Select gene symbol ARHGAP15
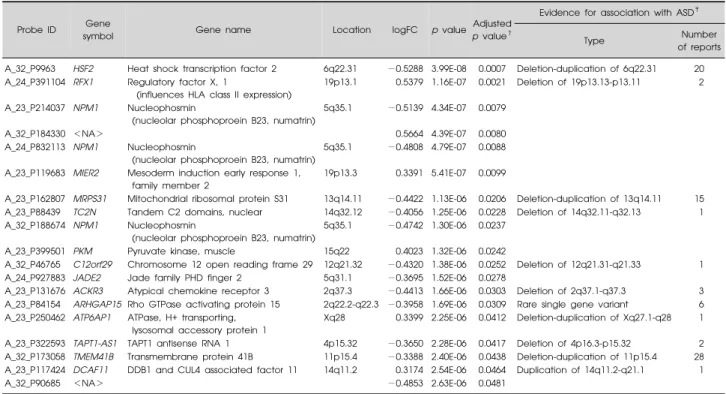This screenshot has height=394, width=726. [97, 304]
